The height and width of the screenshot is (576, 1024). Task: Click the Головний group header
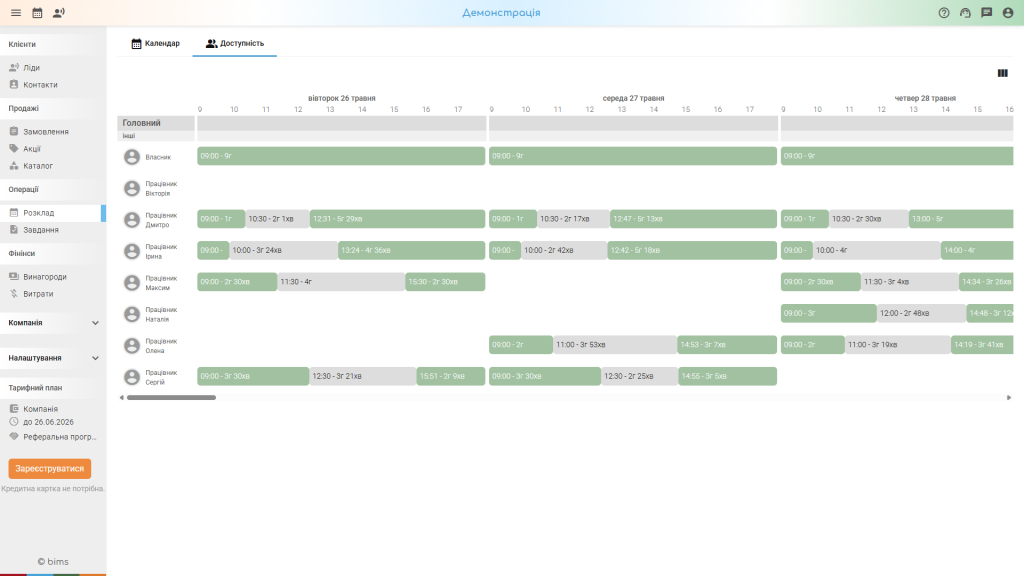click(155, 123)
